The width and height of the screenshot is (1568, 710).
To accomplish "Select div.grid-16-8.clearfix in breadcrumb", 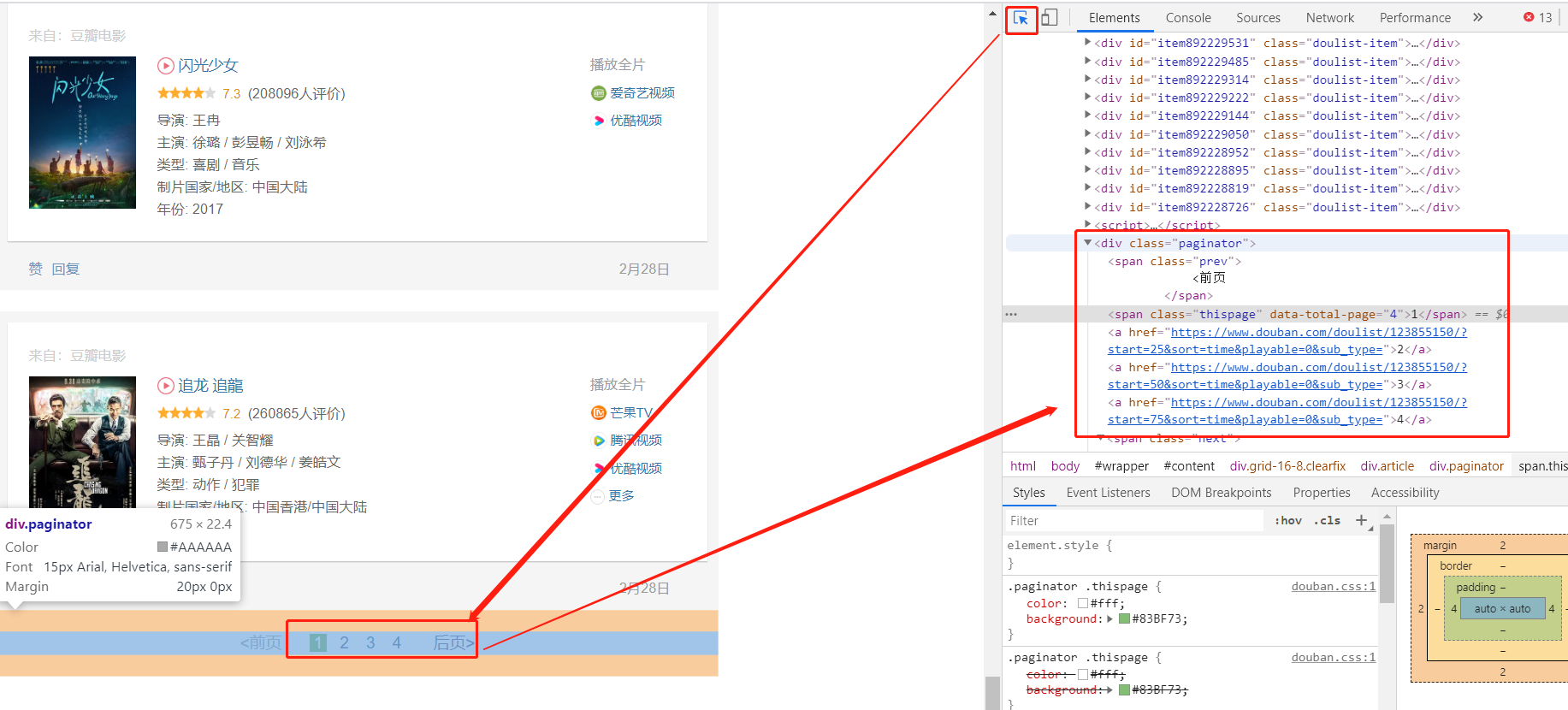I will tap(1287, 466).
